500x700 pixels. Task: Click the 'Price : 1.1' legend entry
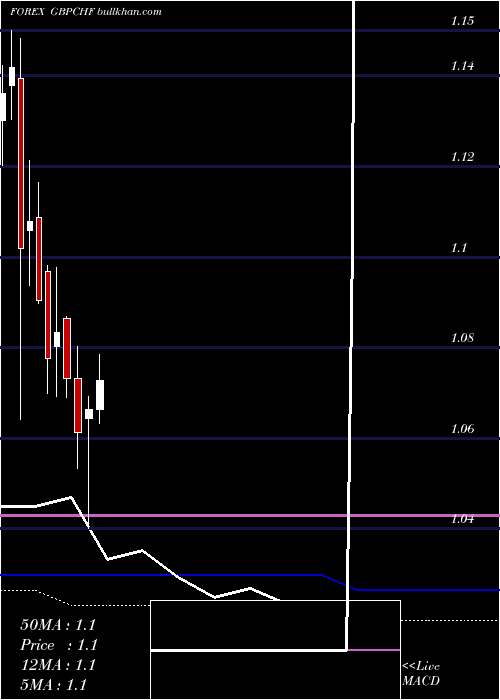tap(58, 645)
